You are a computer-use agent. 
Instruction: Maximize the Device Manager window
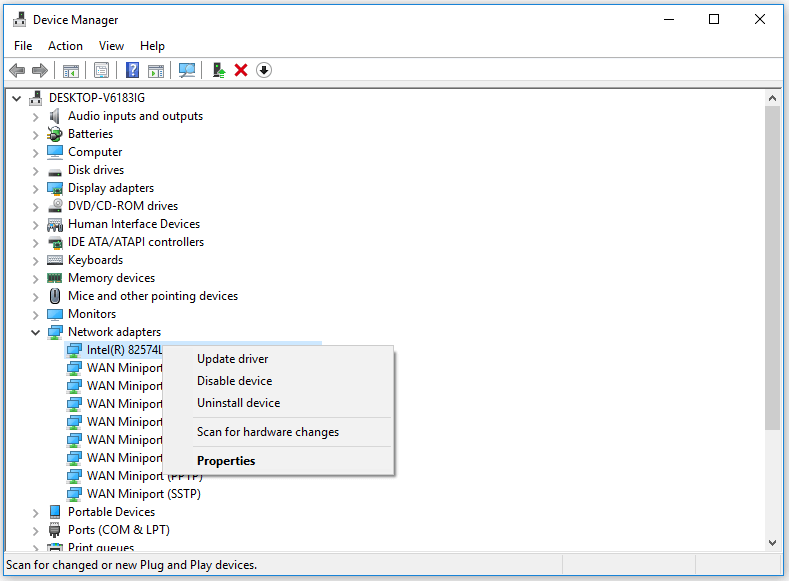pos(714,19)
